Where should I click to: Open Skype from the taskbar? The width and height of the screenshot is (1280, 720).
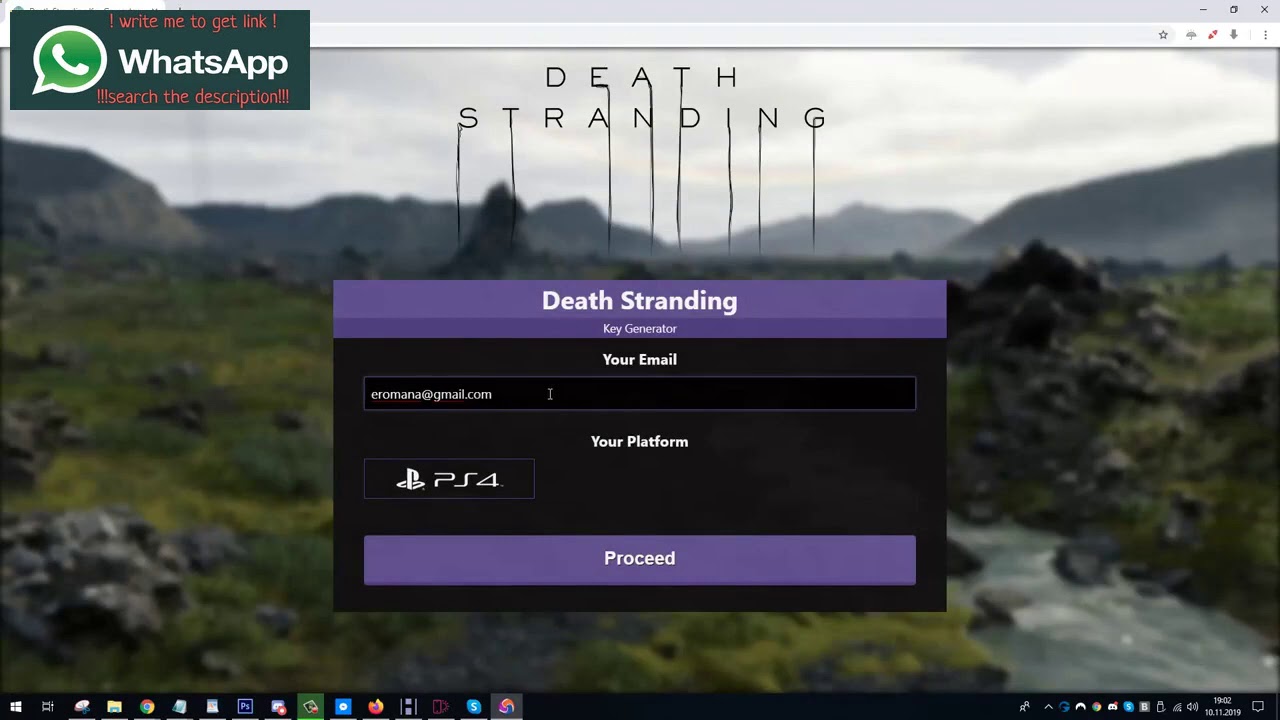click(x=474, y=707)
